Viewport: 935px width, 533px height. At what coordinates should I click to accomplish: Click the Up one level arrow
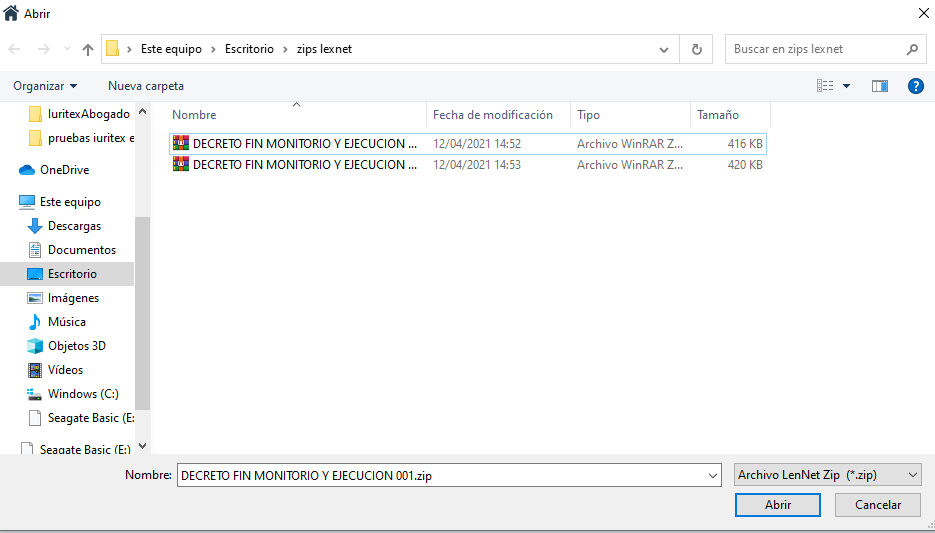pos(88,49)
